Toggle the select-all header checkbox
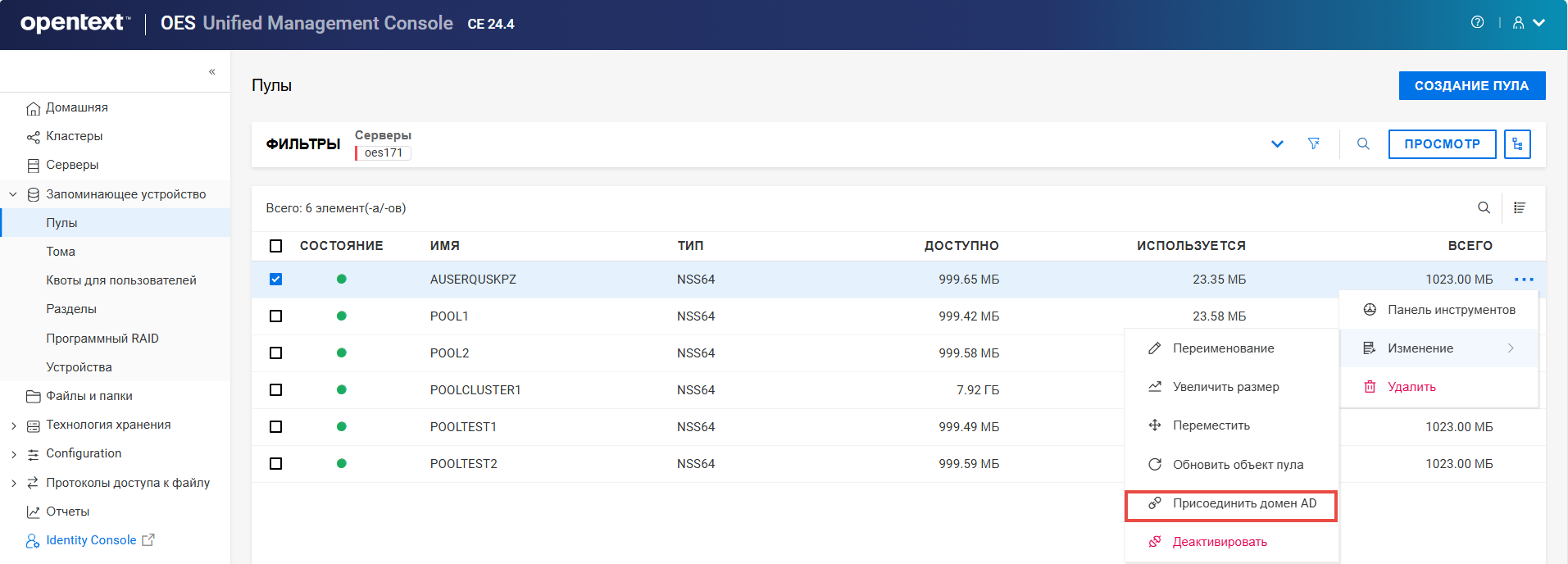1568x564 pixels. pyautogui.click(x=275, y=246)
